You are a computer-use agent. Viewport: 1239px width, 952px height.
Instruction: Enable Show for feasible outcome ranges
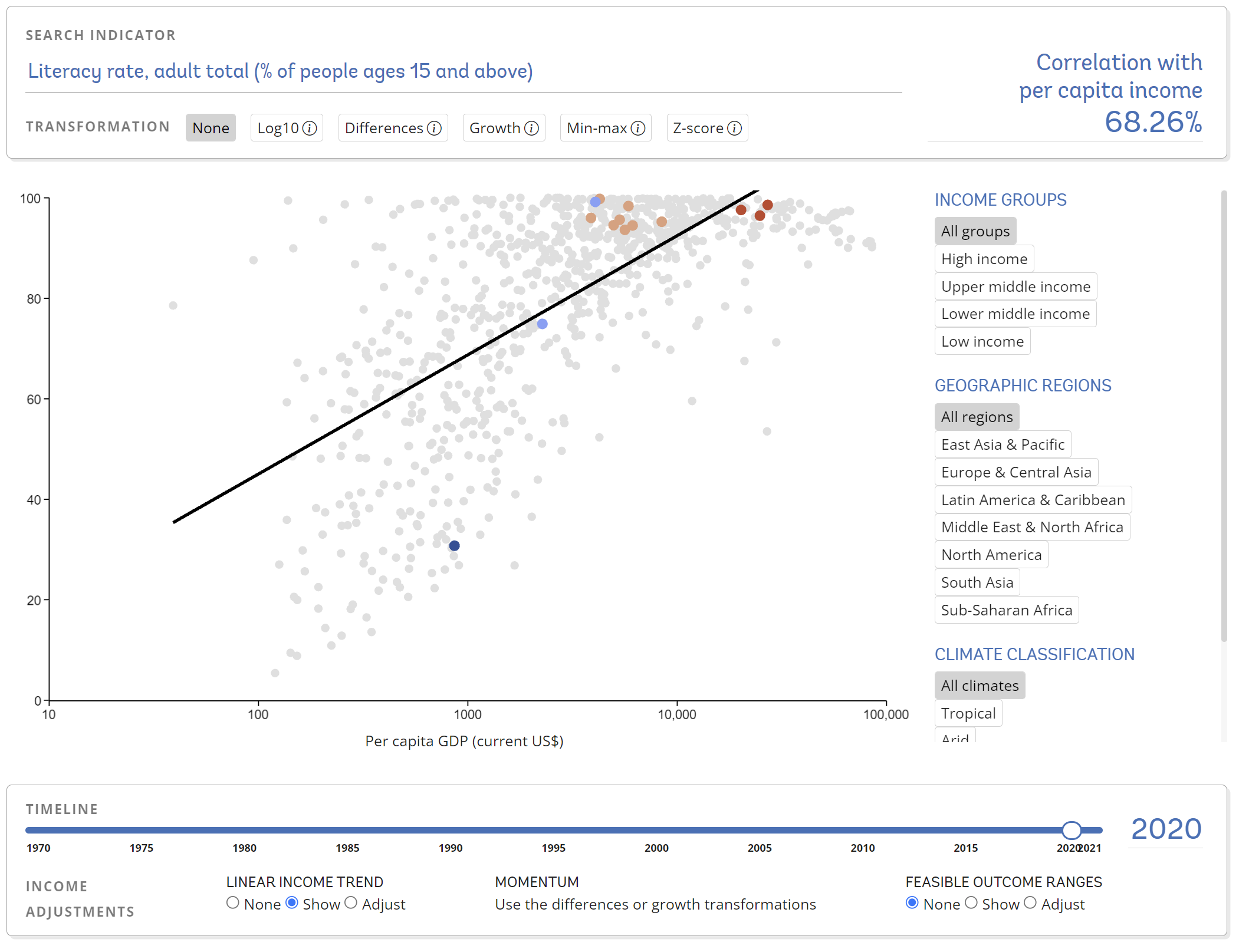click(x=972, y=904)
